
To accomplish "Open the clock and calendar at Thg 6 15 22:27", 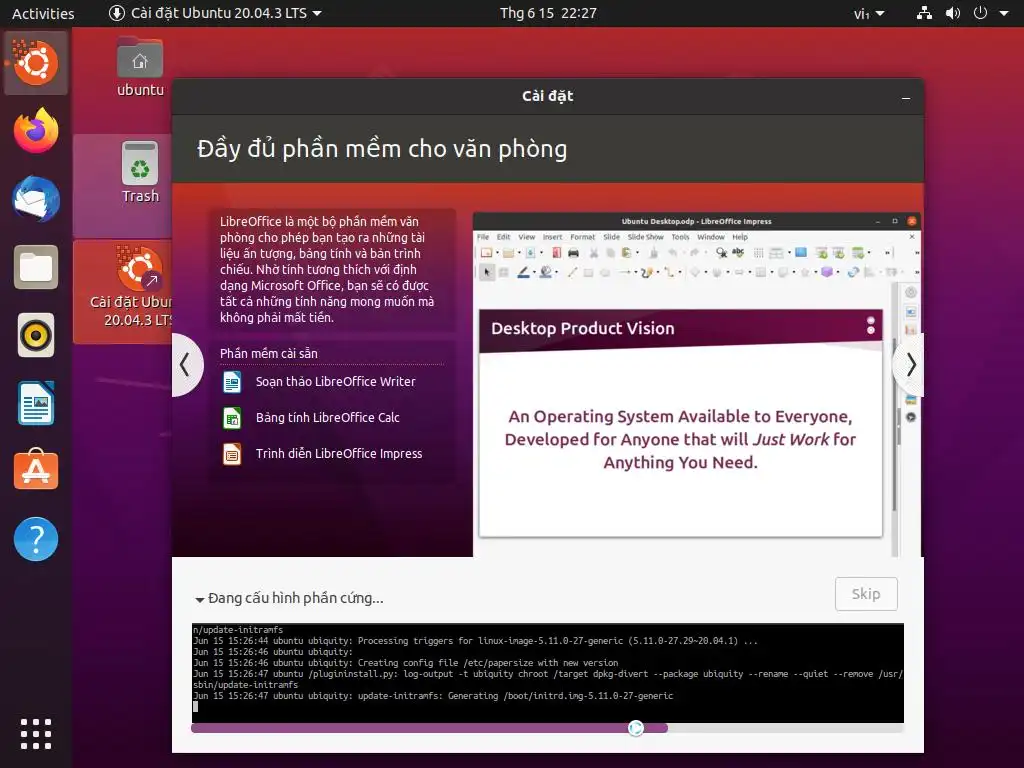I will click(548, 13).
